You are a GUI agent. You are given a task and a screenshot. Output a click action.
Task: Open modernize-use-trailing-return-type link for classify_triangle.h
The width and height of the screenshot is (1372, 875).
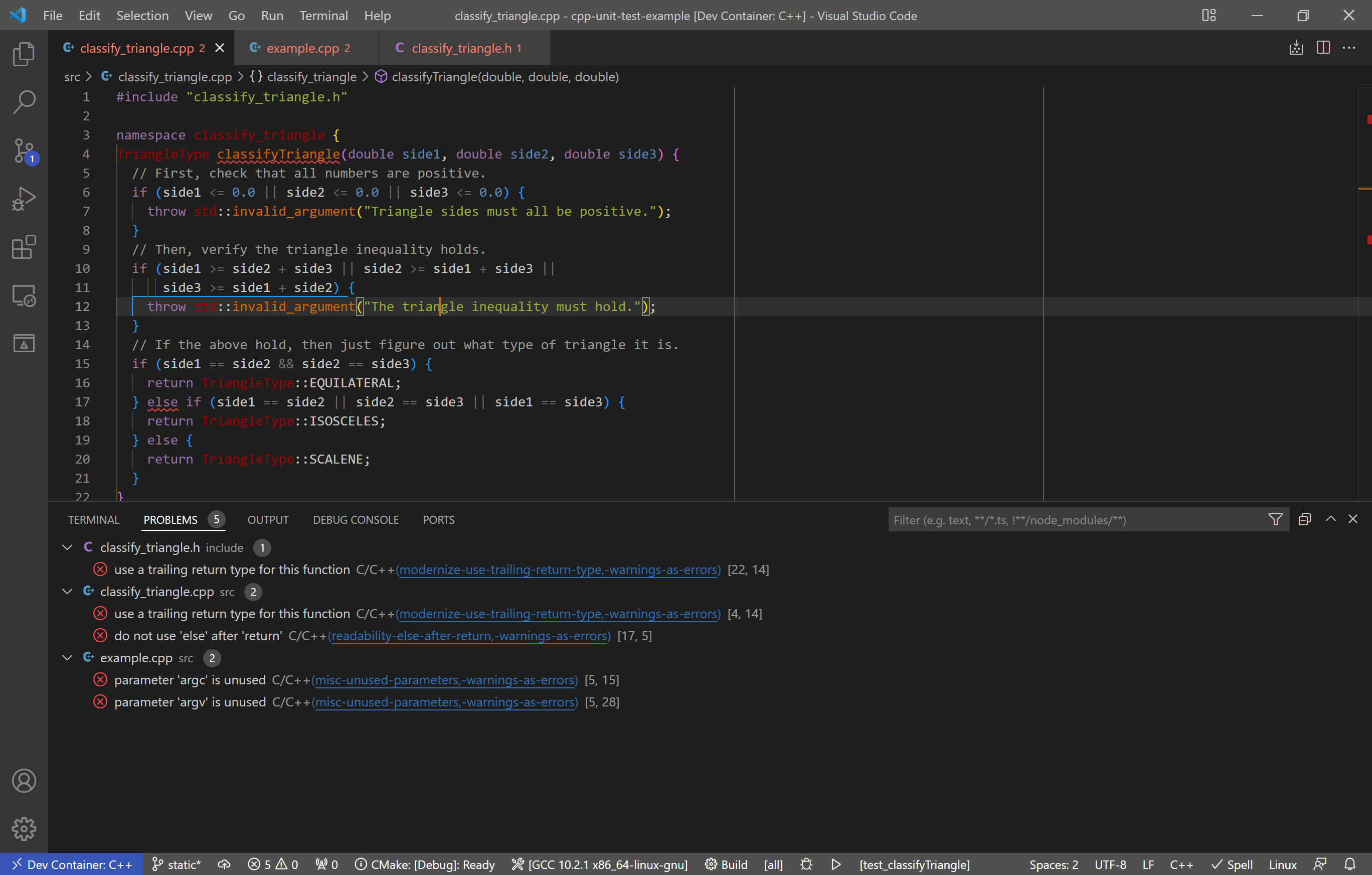coord(558,569)
